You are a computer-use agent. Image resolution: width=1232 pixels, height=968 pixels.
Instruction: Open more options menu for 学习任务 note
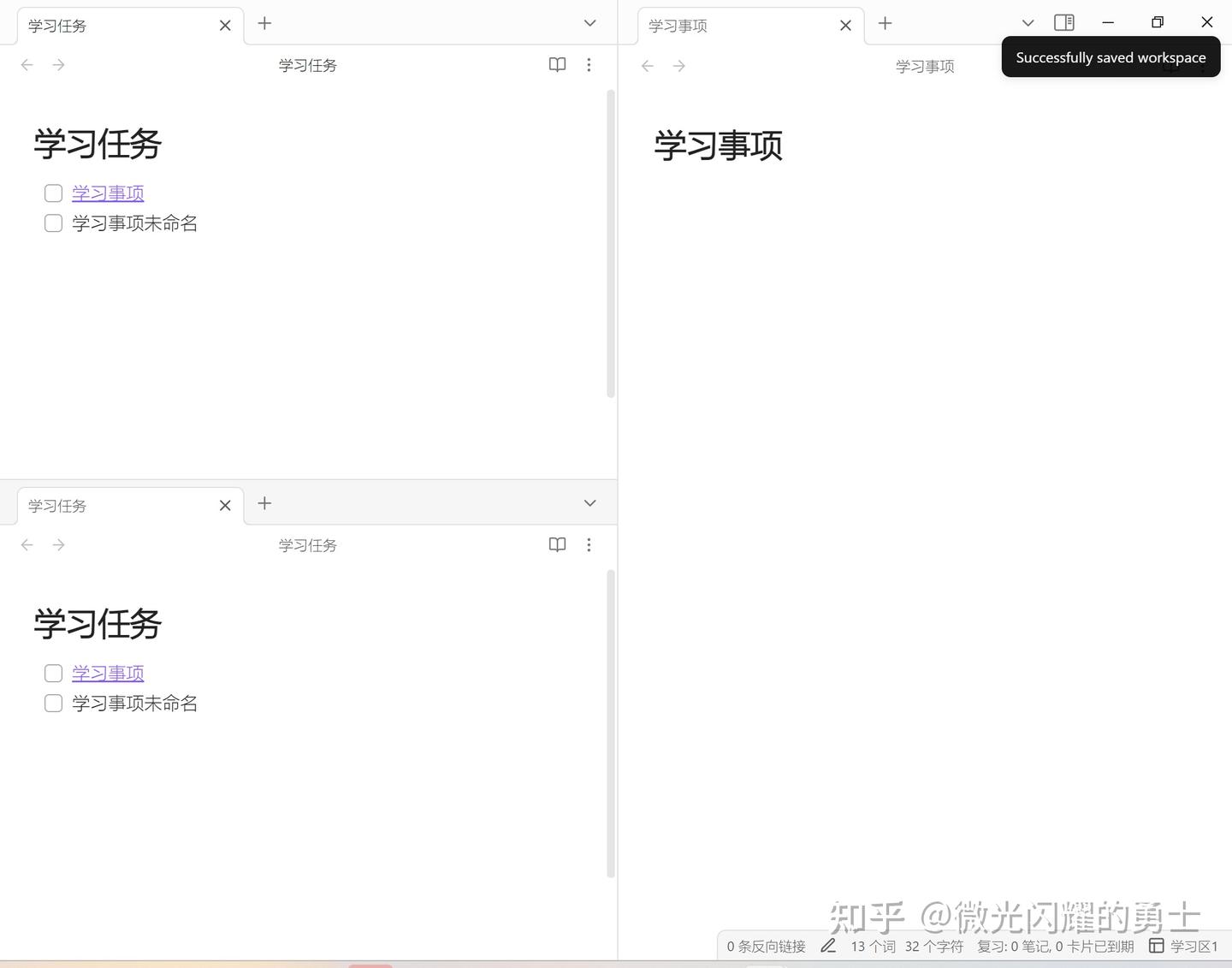click(589, 64)
